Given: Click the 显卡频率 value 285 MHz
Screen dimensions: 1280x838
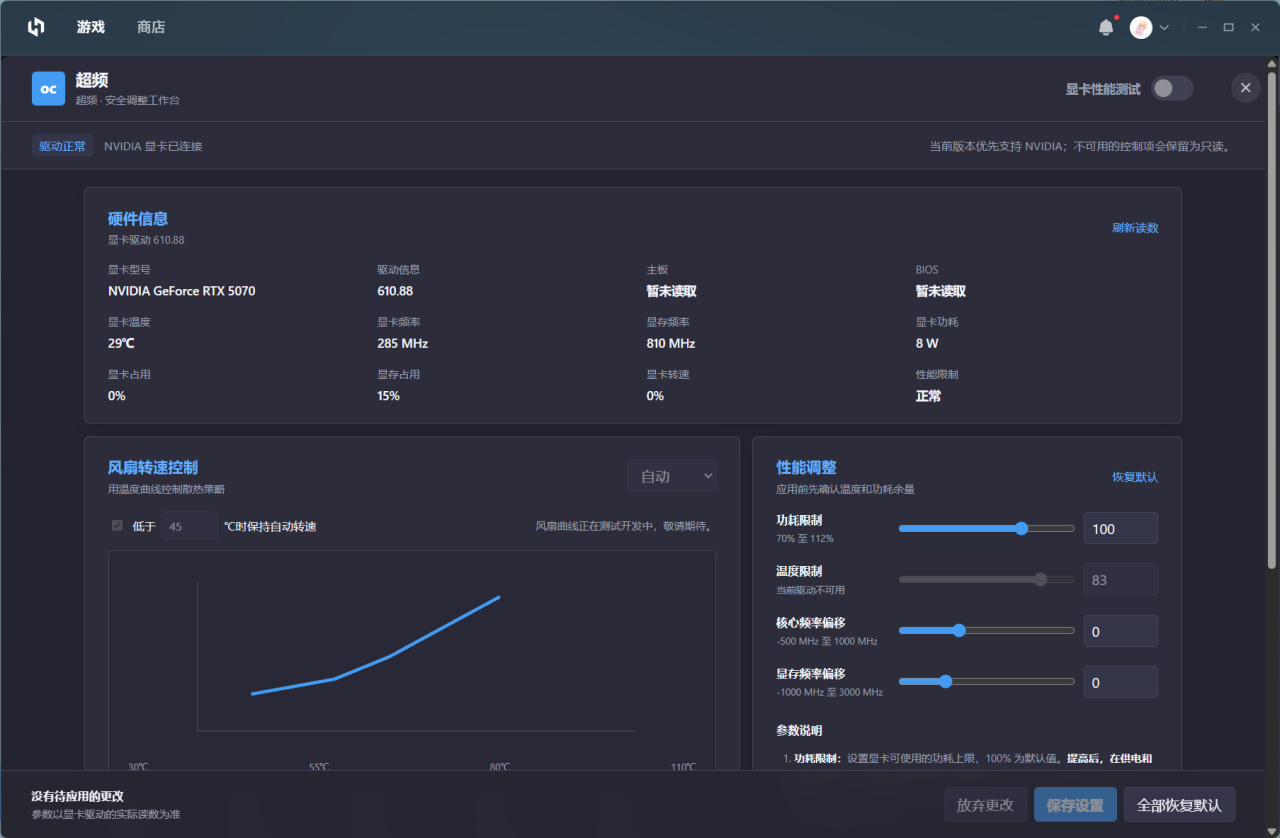Looking at the screenshot, I should pyautogui.click(x=402, y=343).
